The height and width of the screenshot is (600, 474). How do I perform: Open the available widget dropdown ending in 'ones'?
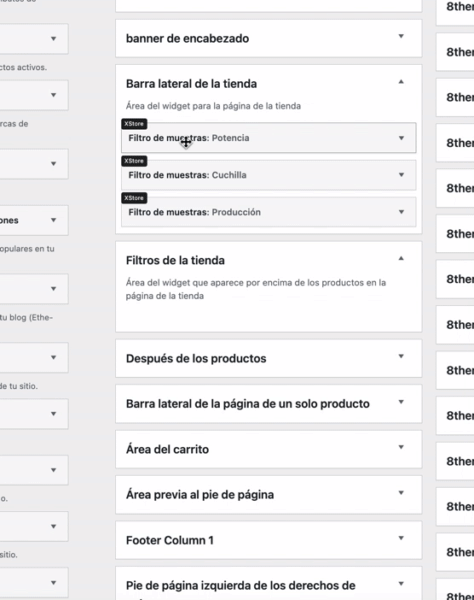[x=34, y=220]
